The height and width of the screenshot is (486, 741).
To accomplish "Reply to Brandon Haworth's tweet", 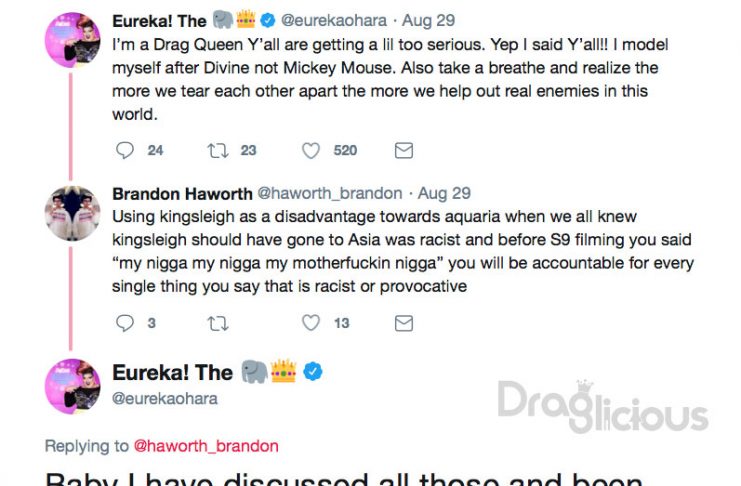I will pyautogui.click(x=125, y=323).
